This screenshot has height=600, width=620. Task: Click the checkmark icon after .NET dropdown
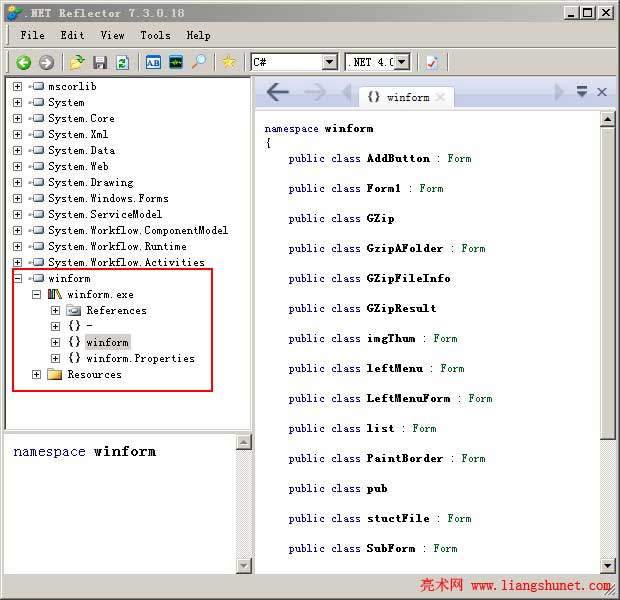click(x=431, y=62)
